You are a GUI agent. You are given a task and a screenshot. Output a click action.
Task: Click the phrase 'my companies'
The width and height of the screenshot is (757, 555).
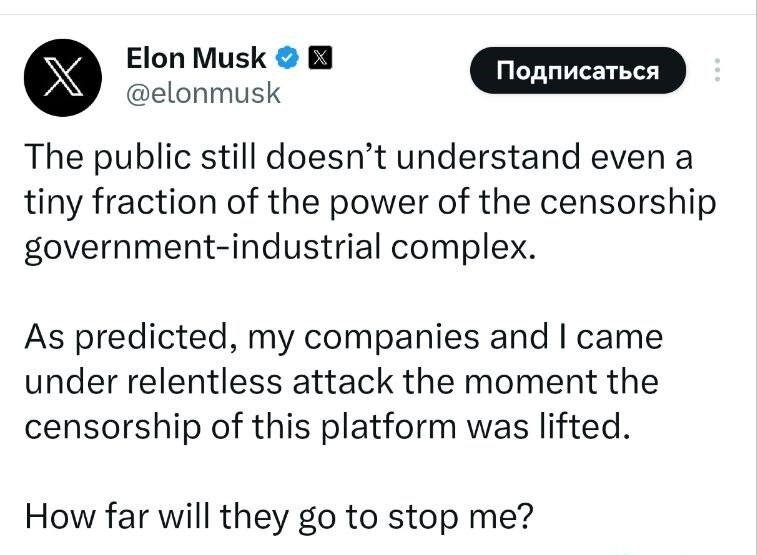point(364,338)
